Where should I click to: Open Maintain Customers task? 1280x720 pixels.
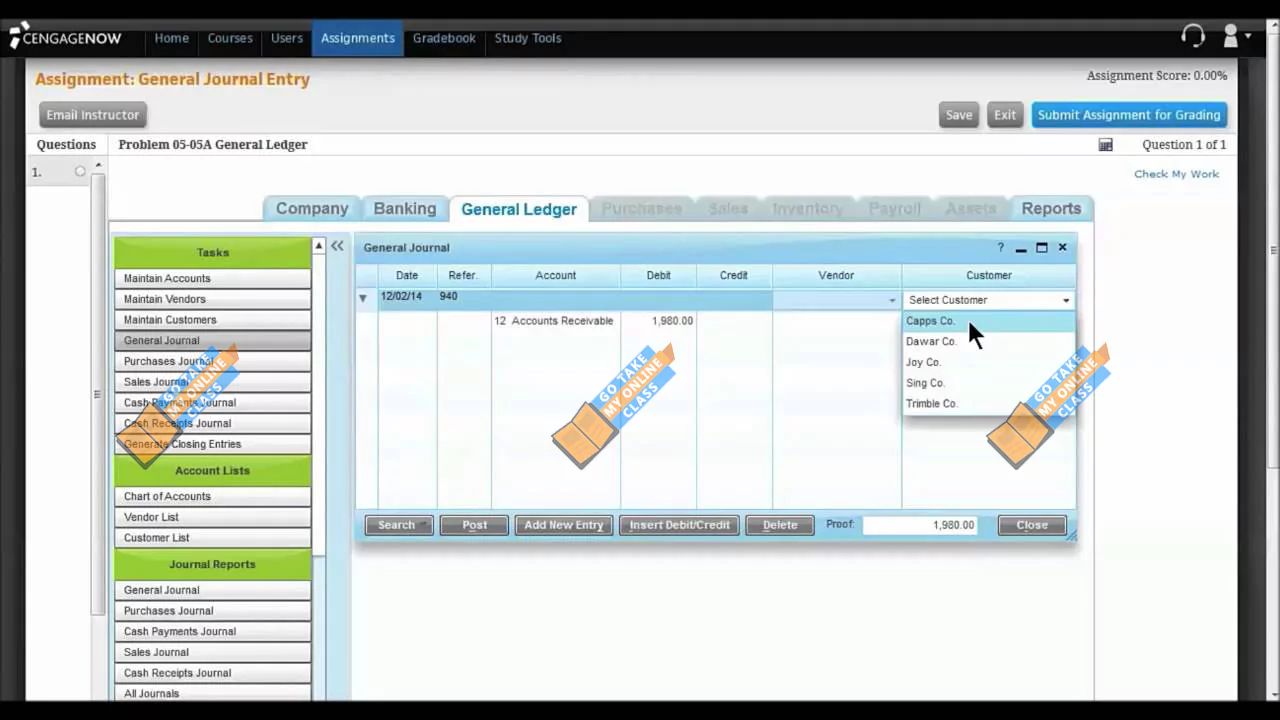213,320
